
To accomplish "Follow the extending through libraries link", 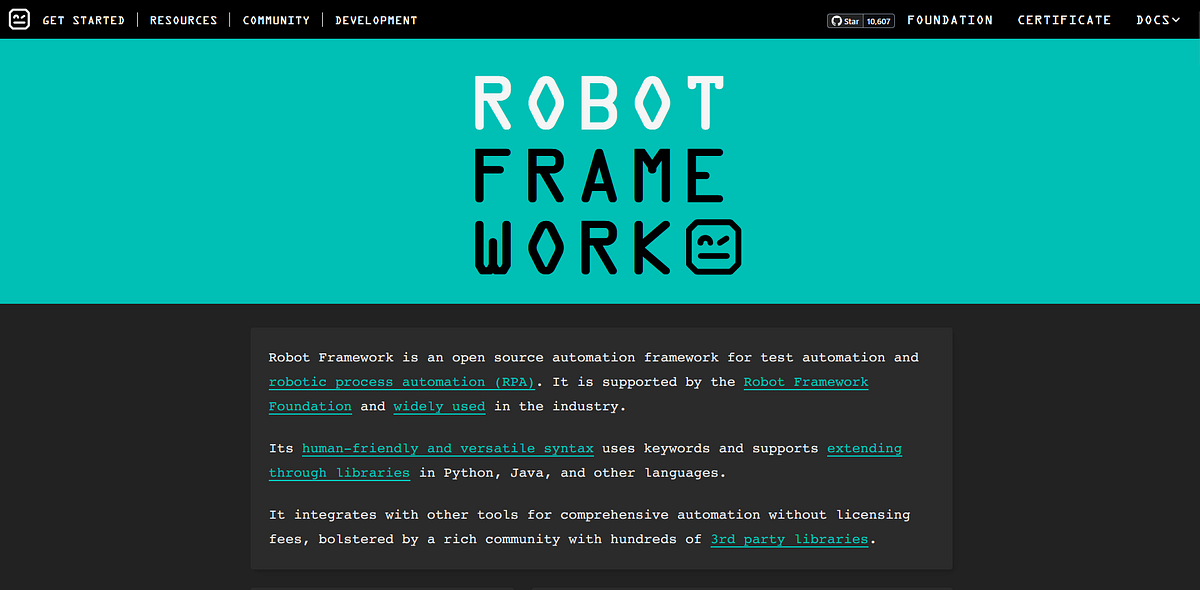I will point(864,448).
